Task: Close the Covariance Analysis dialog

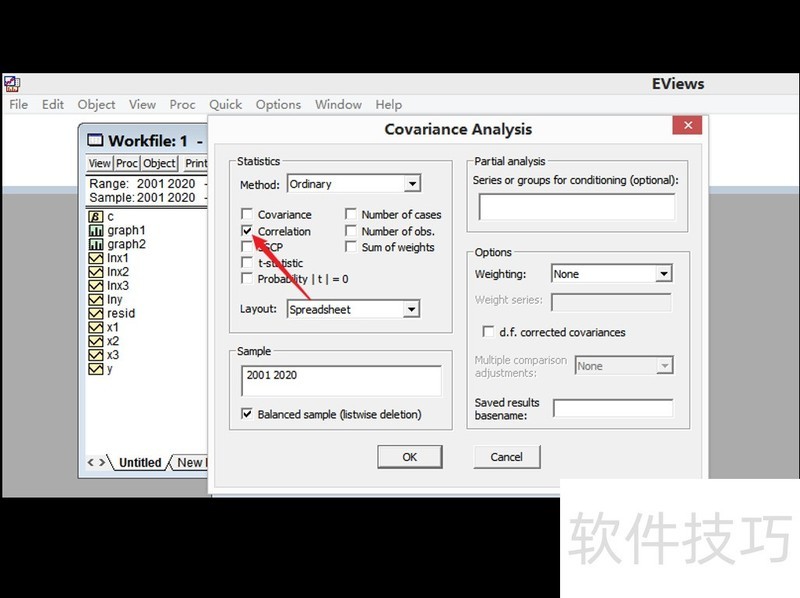Action: point(687,125)
